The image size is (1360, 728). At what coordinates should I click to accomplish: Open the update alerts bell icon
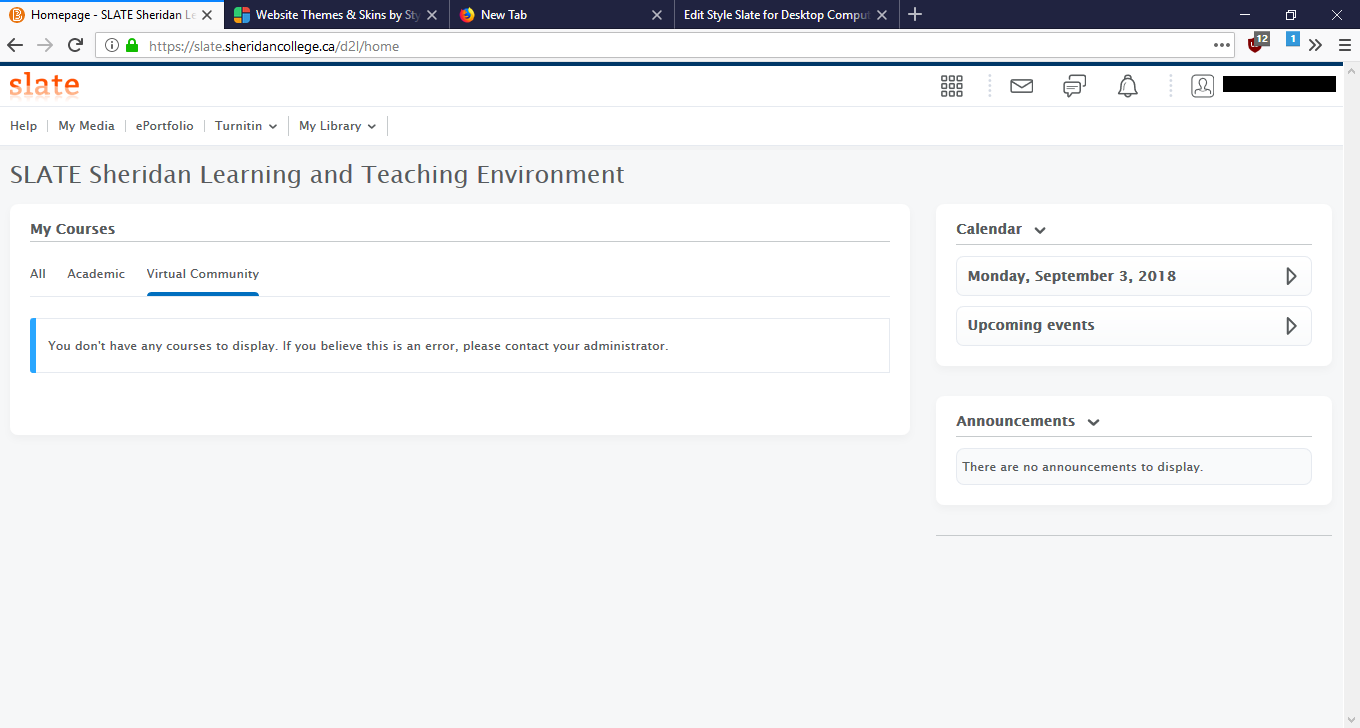click(1128, 86)
